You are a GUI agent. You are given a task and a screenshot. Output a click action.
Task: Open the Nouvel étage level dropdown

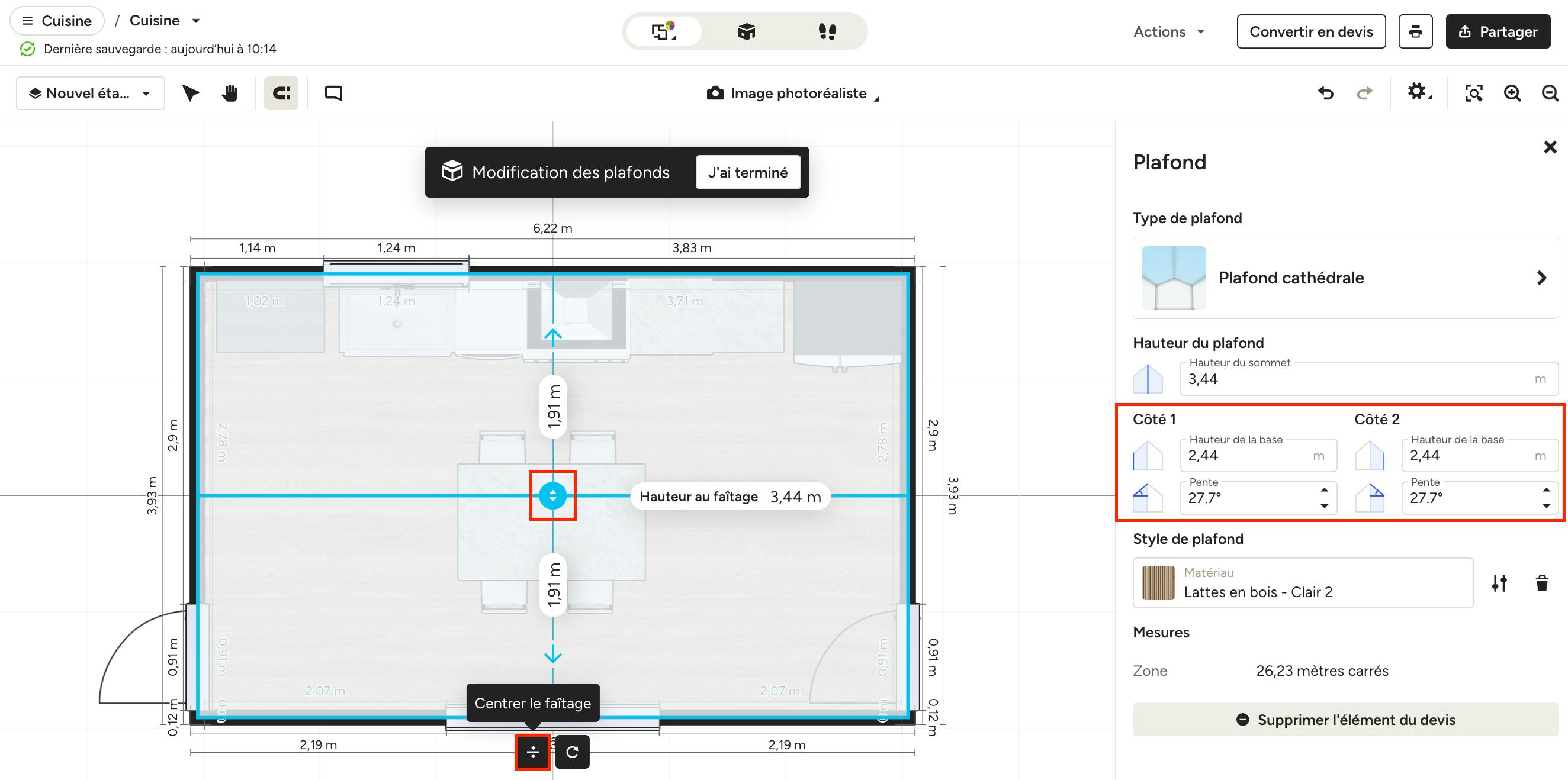click(x=91, y=93)
